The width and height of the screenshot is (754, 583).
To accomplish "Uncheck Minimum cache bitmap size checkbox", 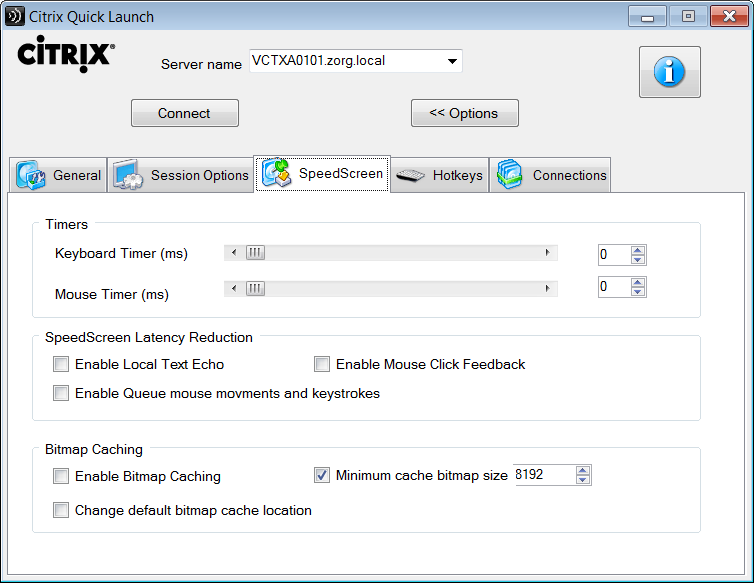I will pos(322,475).
